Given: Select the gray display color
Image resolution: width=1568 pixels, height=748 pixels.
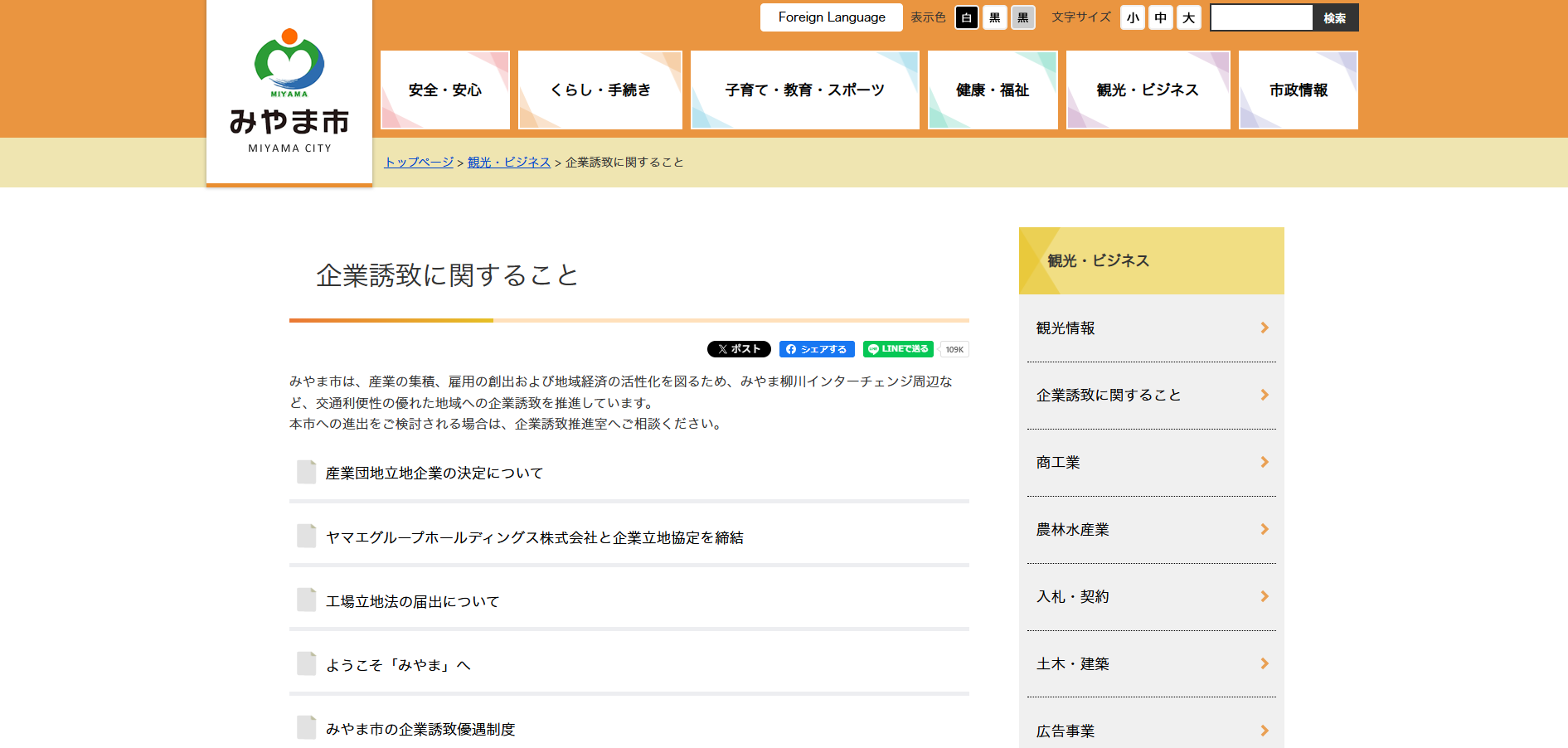Looking at the screenshot, I should pos(1023,17).
